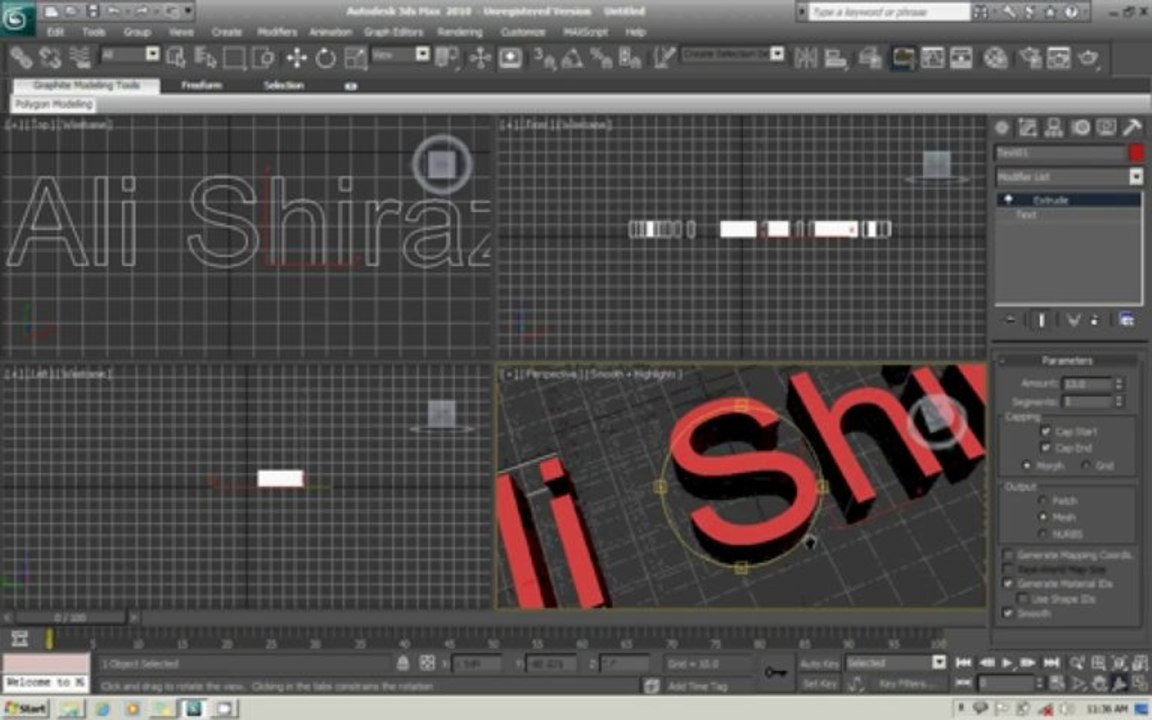Select the NURBS output radio button
The image size is (1152, 720).
point(1042,533)
